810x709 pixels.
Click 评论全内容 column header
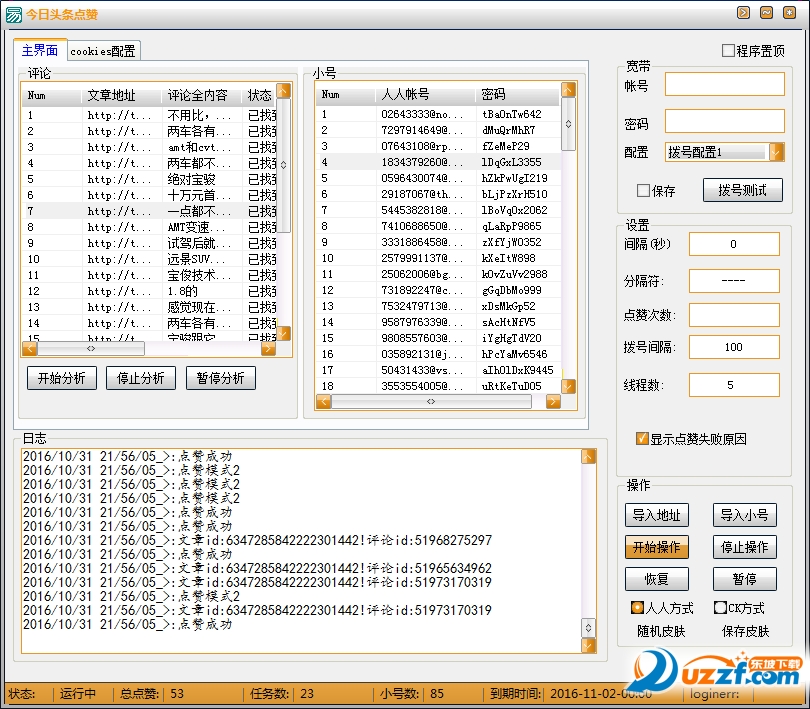point(201,96)
